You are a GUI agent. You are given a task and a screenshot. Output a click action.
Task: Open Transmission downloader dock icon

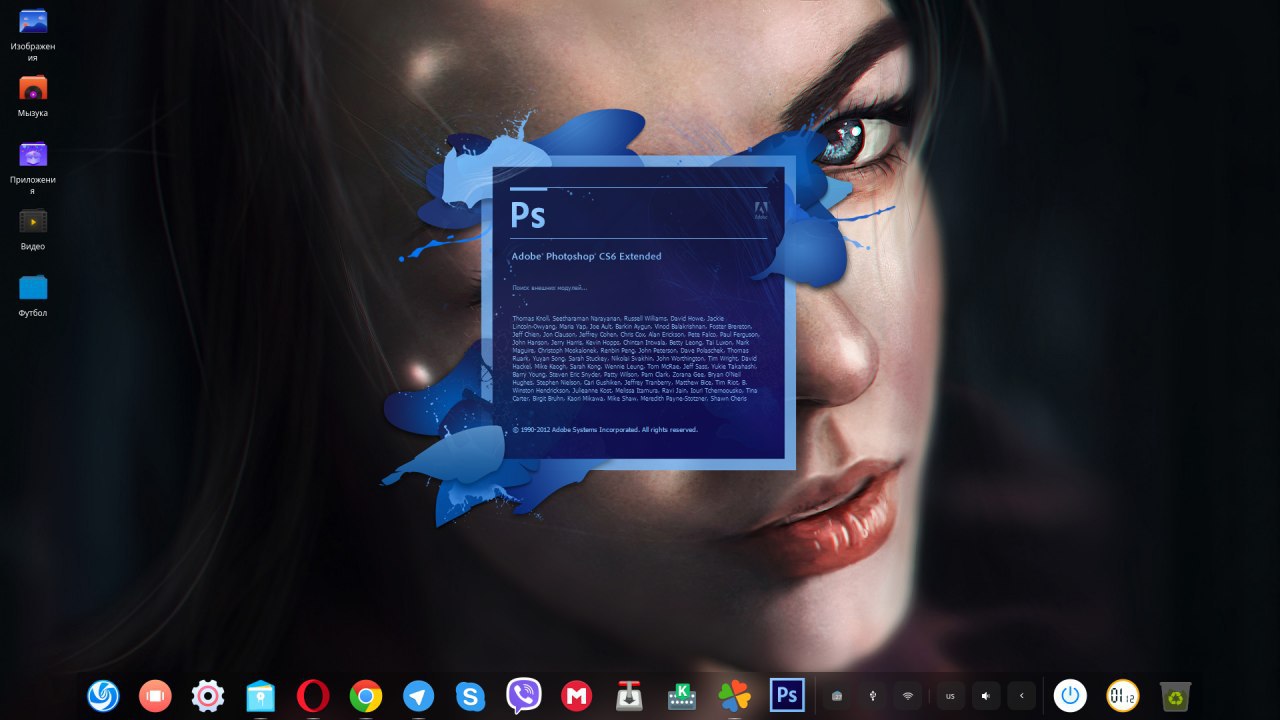(x=629, y=695)
